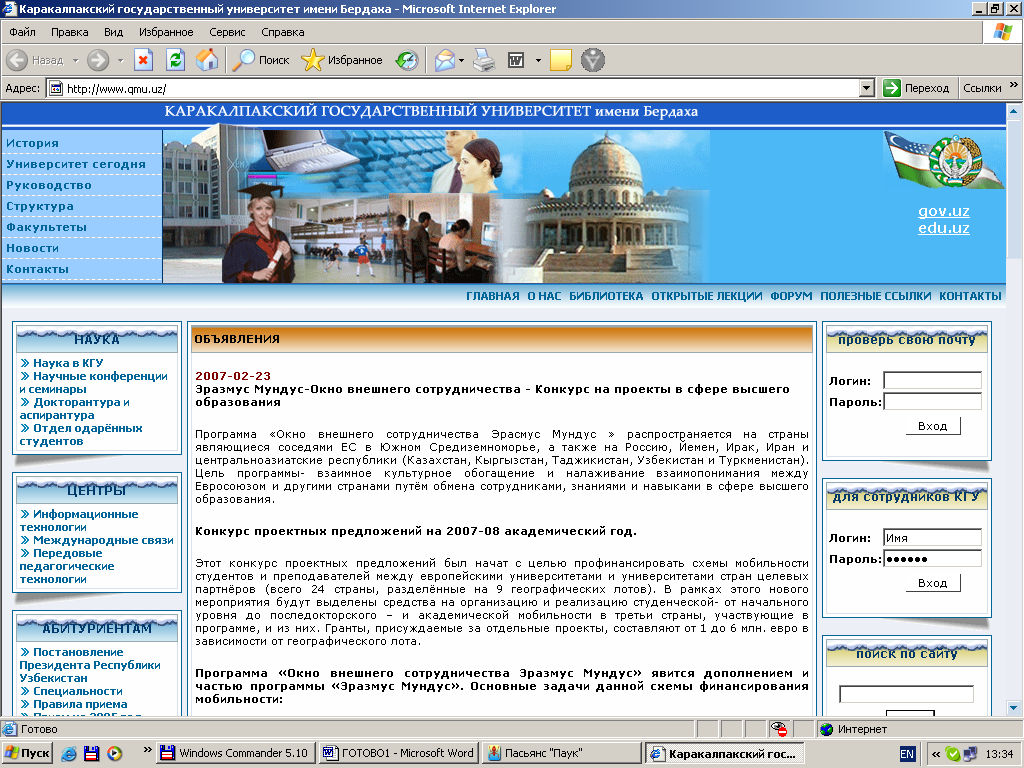Open the History clock icon
This screenshot has width=1024, height=768.
pos(407,61)
